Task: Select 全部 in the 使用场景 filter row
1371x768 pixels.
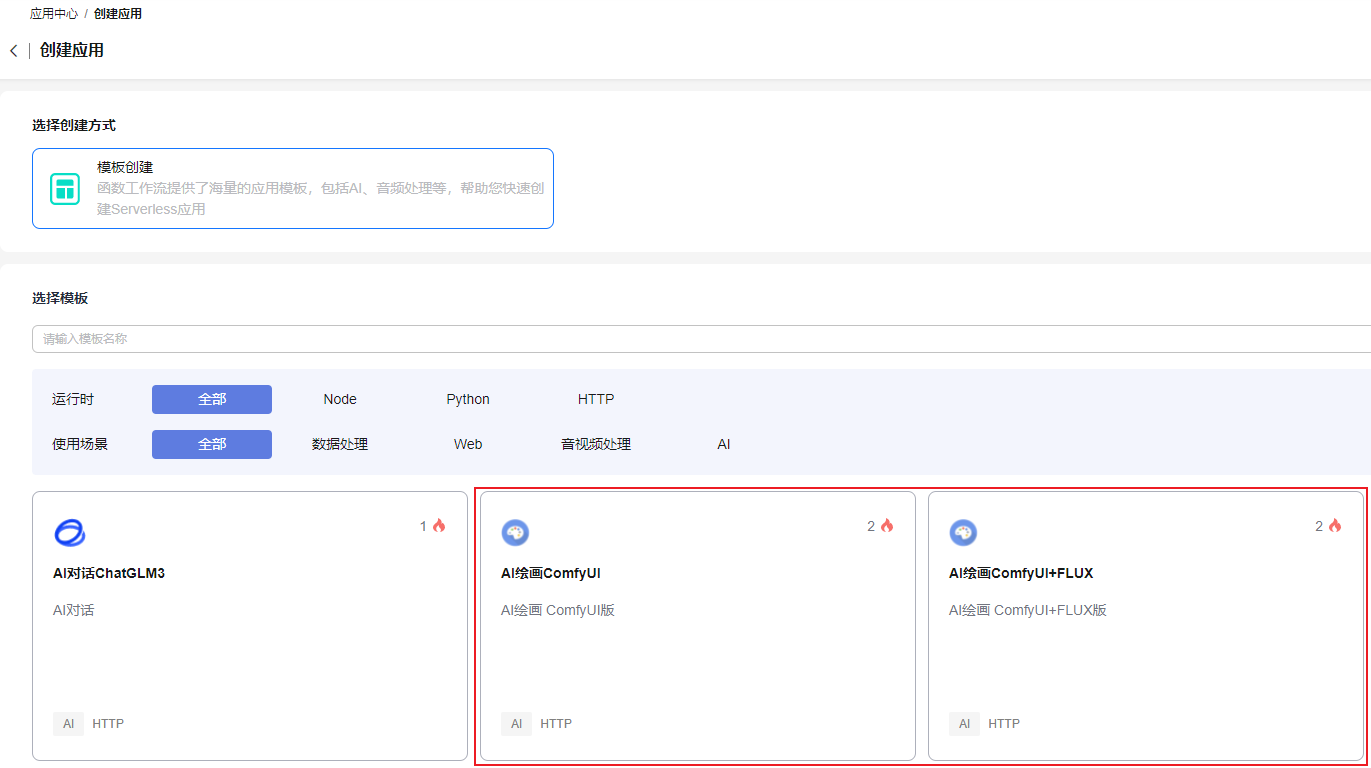Action: [x=212, y=444]
